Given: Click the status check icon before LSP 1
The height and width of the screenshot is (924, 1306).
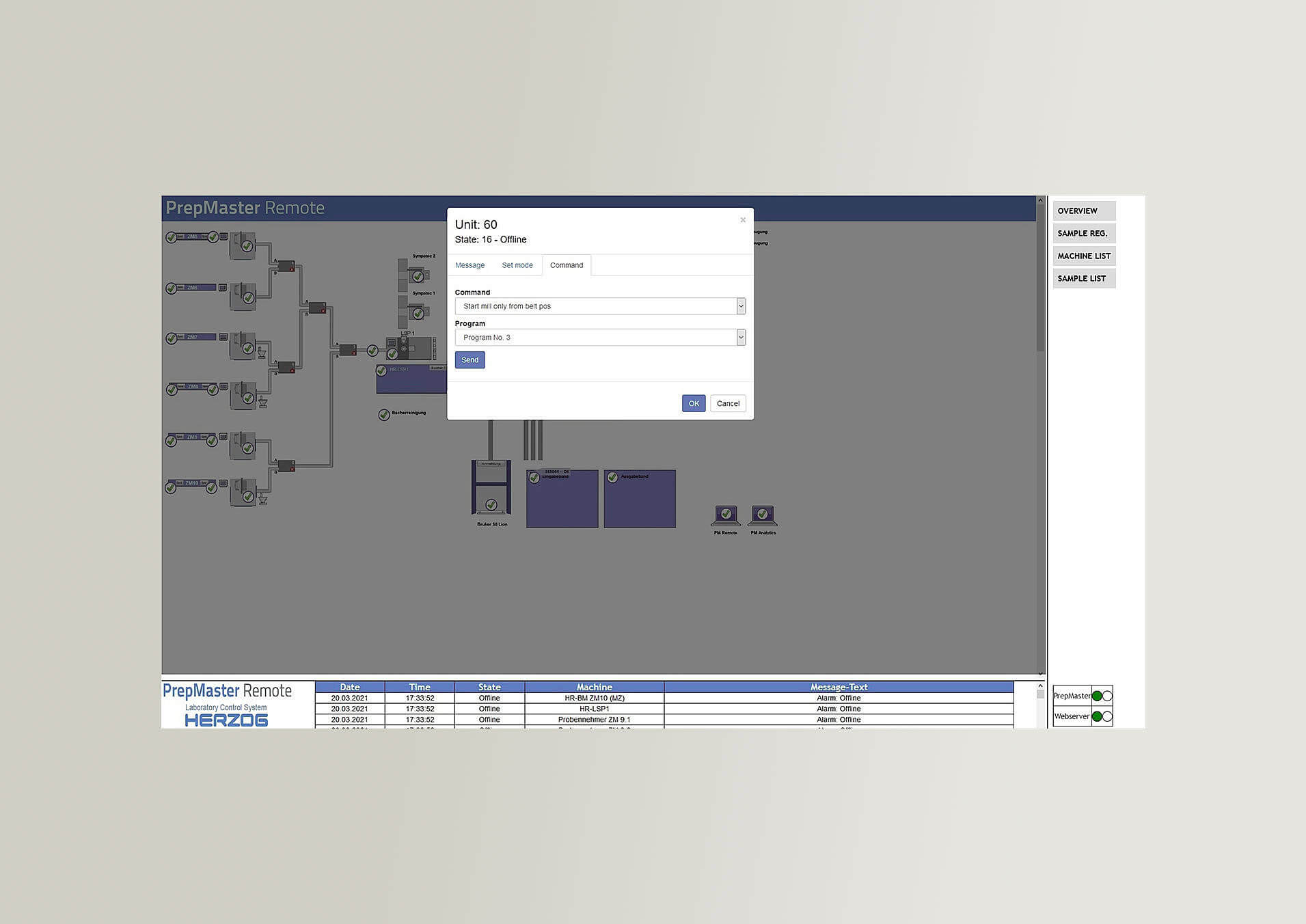Looking at the screenshot, I should click(x=372, y=351).
